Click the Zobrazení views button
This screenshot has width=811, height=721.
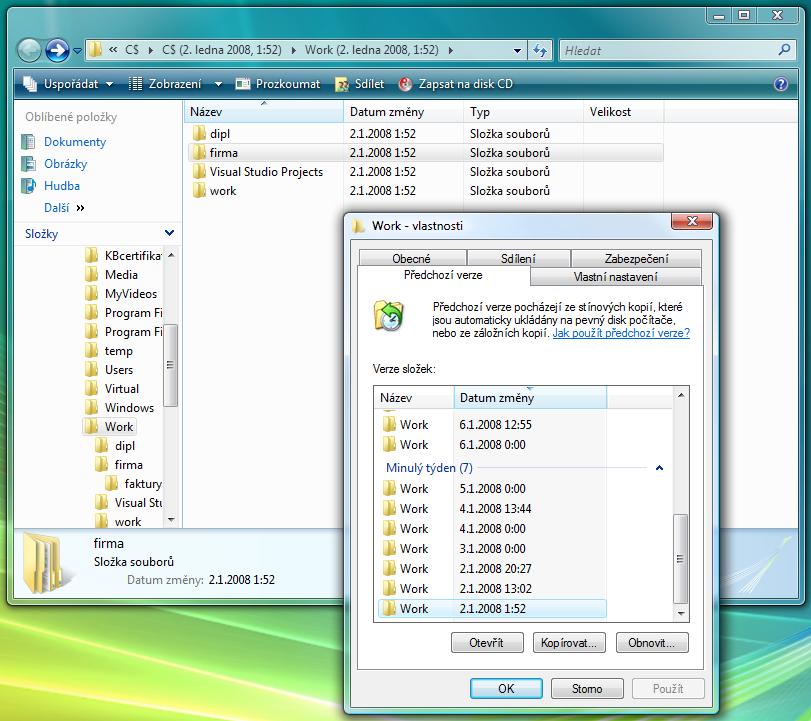tap(166, 84)
